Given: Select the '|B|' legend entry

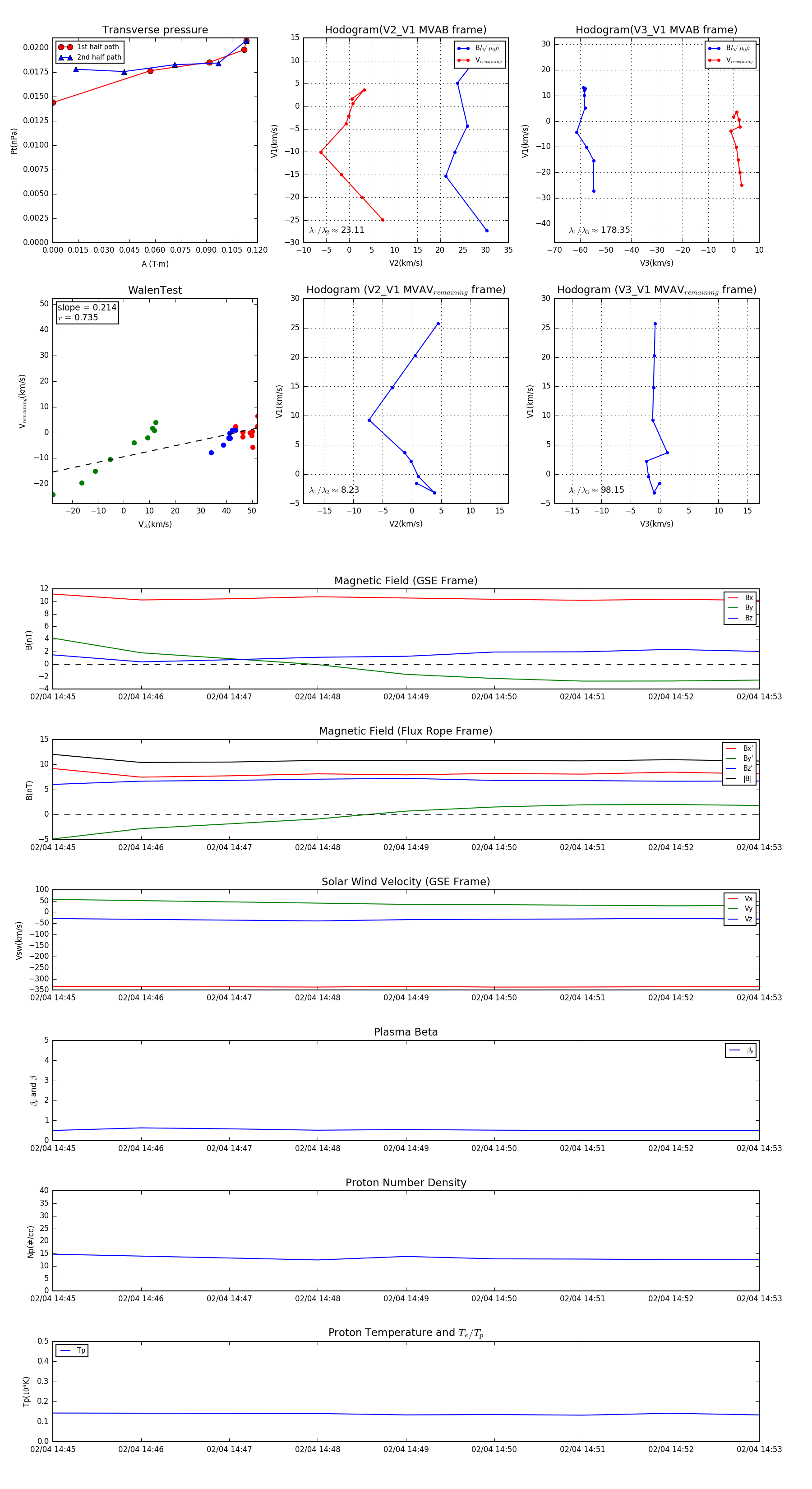Looking at the screenshot, I should pyautogui.click(x=739, y=779).
